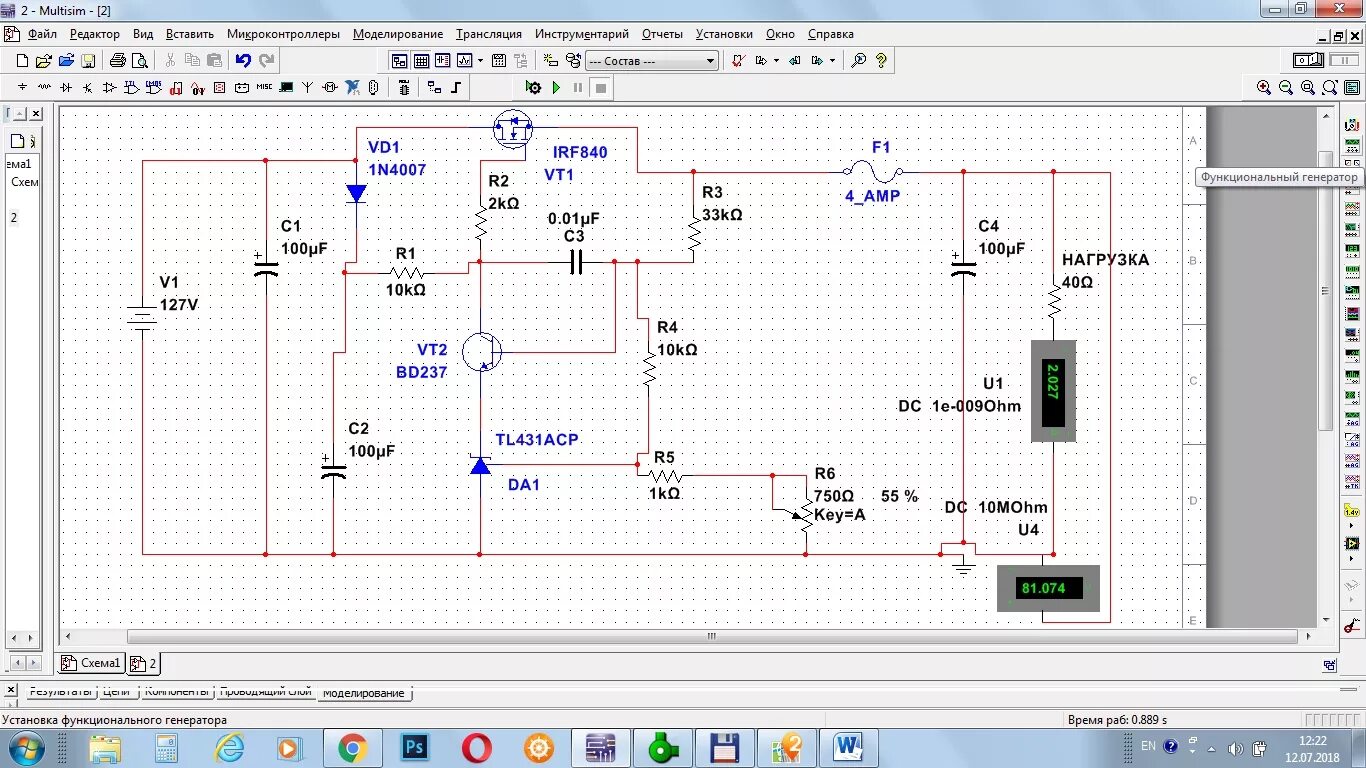Open the Результаты tab

60,692
